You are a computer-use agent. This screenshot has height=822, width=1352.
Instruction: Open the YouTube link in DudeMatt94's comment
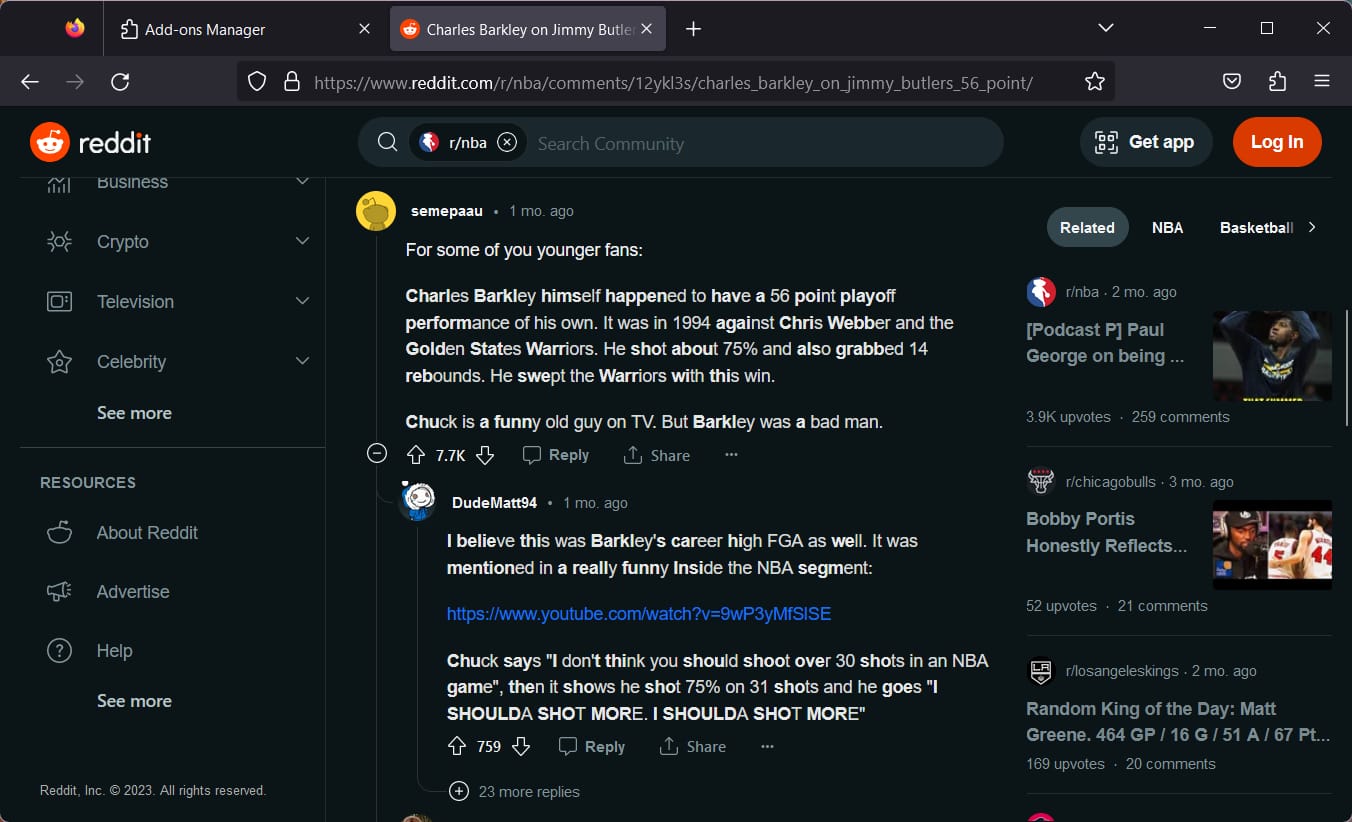tap(639, 614)
